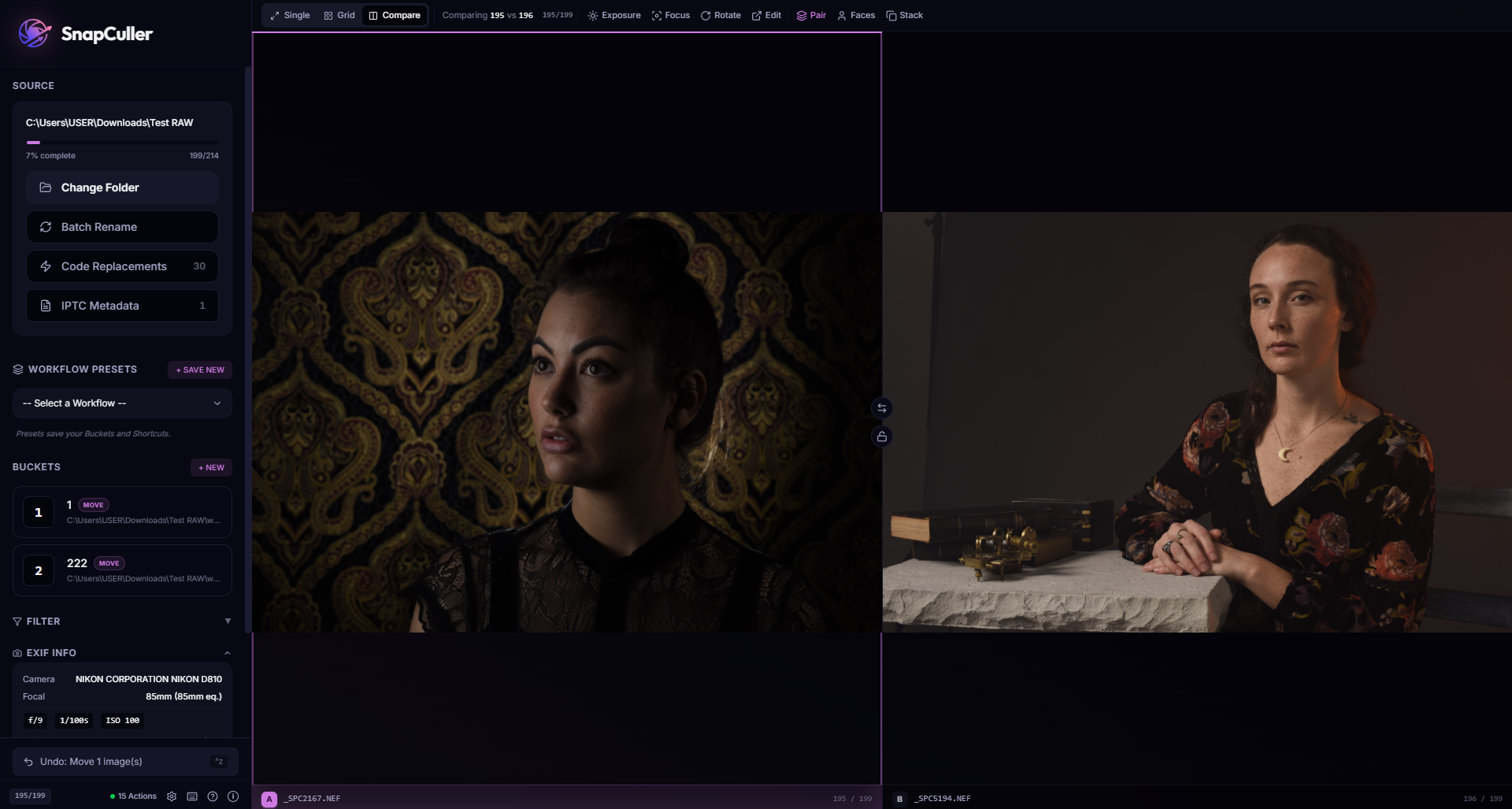Click the Change Folder button
Screen dimensions: 1512x809
[x=122, y=187]
